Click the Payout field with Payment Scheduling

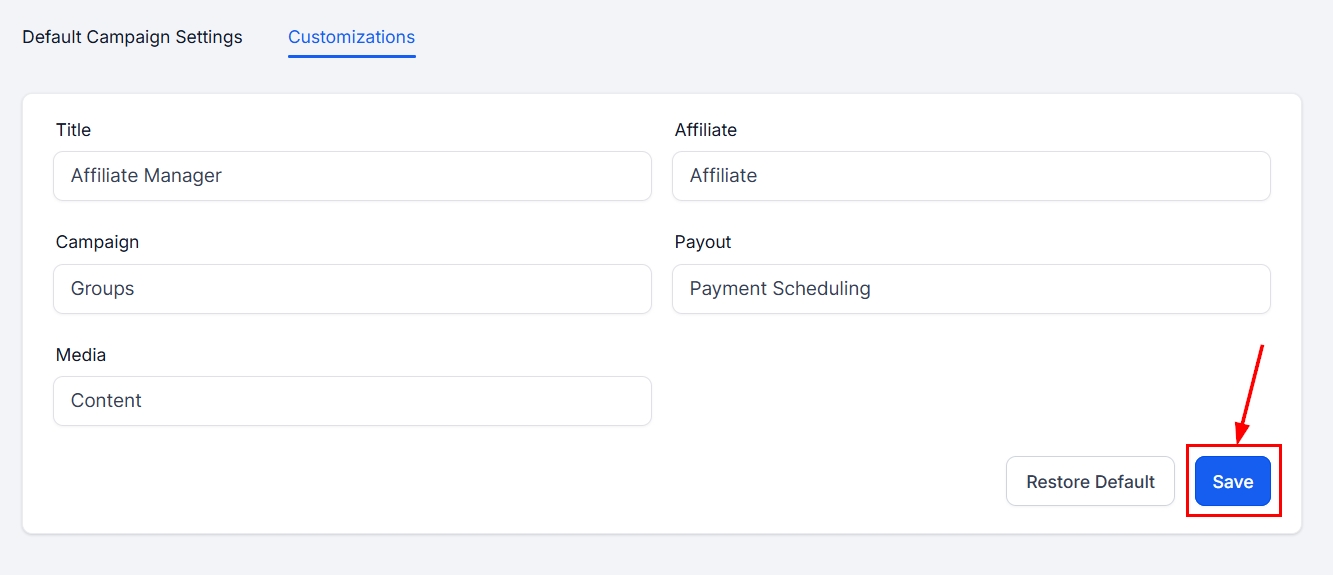click(970, 289)
